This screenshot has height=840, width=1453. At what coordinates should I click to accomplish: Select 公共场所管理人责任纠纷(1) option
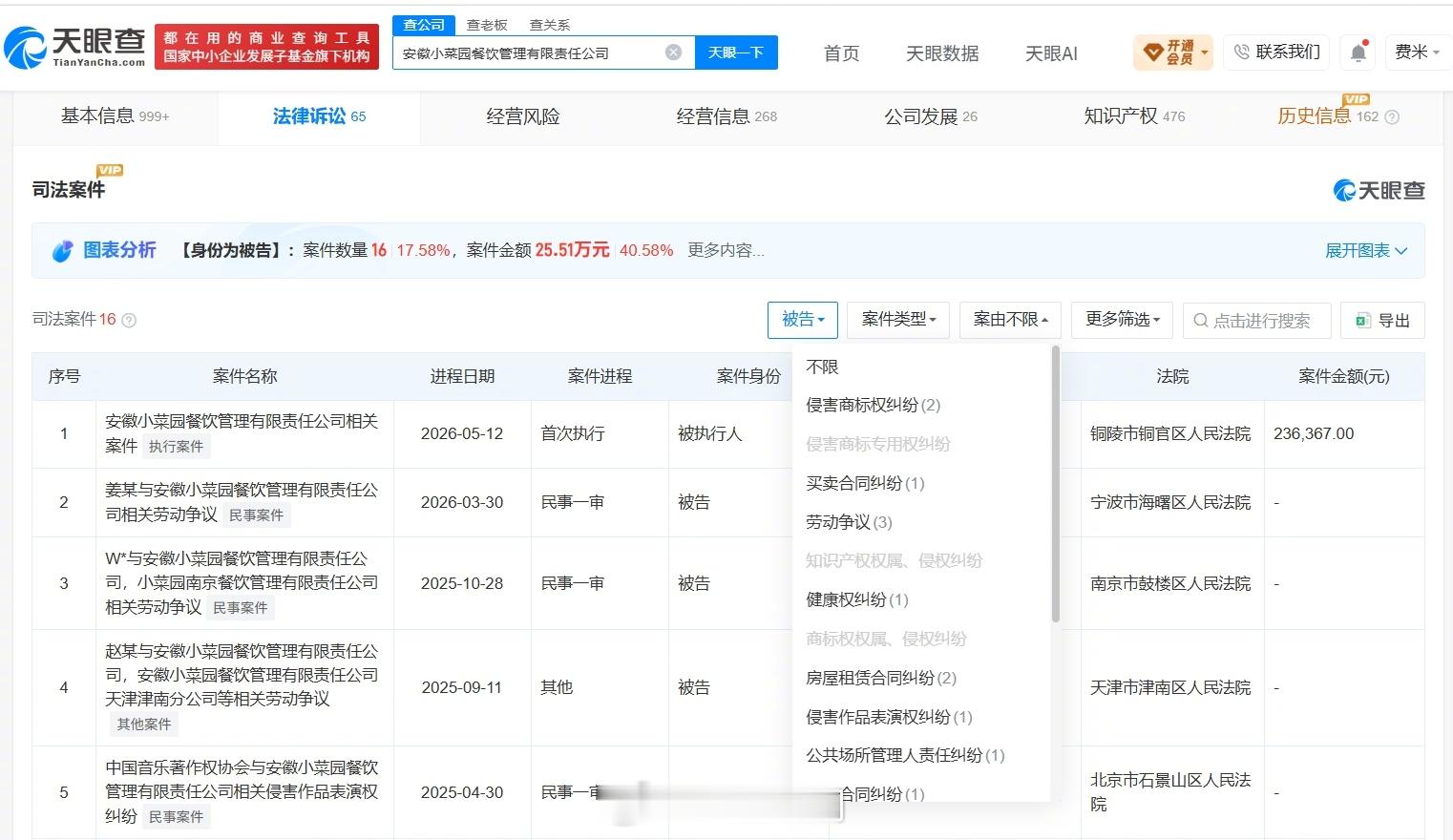click(905, 755)
